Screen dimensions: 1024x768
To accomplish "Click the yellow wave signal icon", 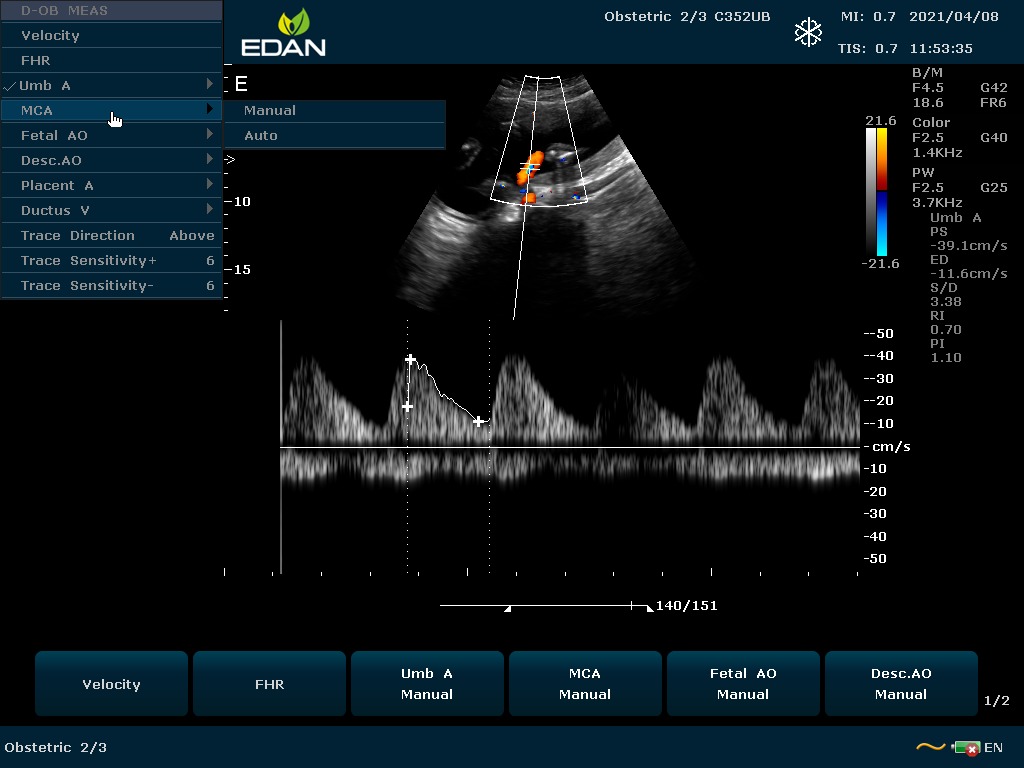I will coord(930,747).
